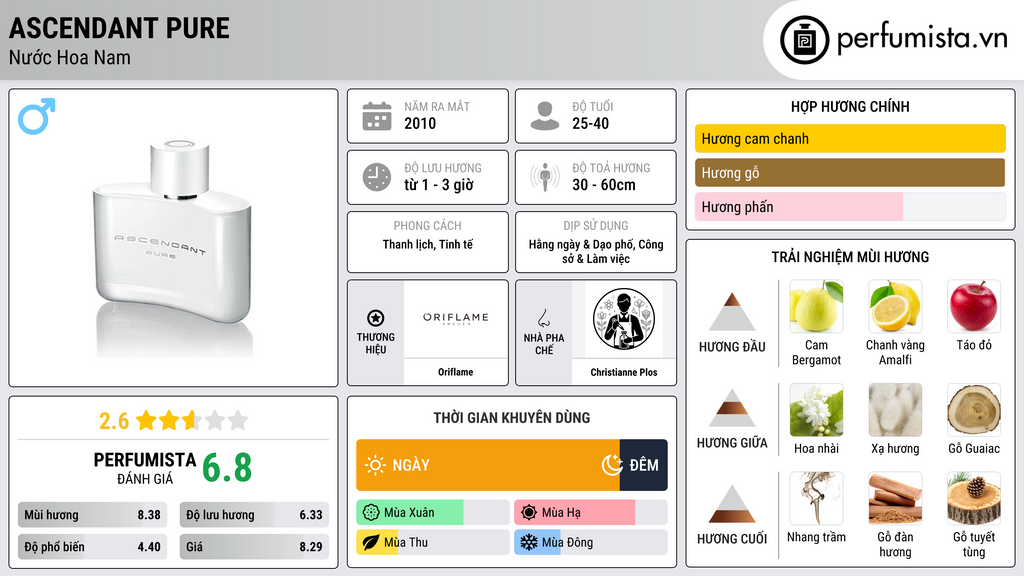Click the Oriflame brand name label
The image size is (1024, 576).
(x=456, y=372)
